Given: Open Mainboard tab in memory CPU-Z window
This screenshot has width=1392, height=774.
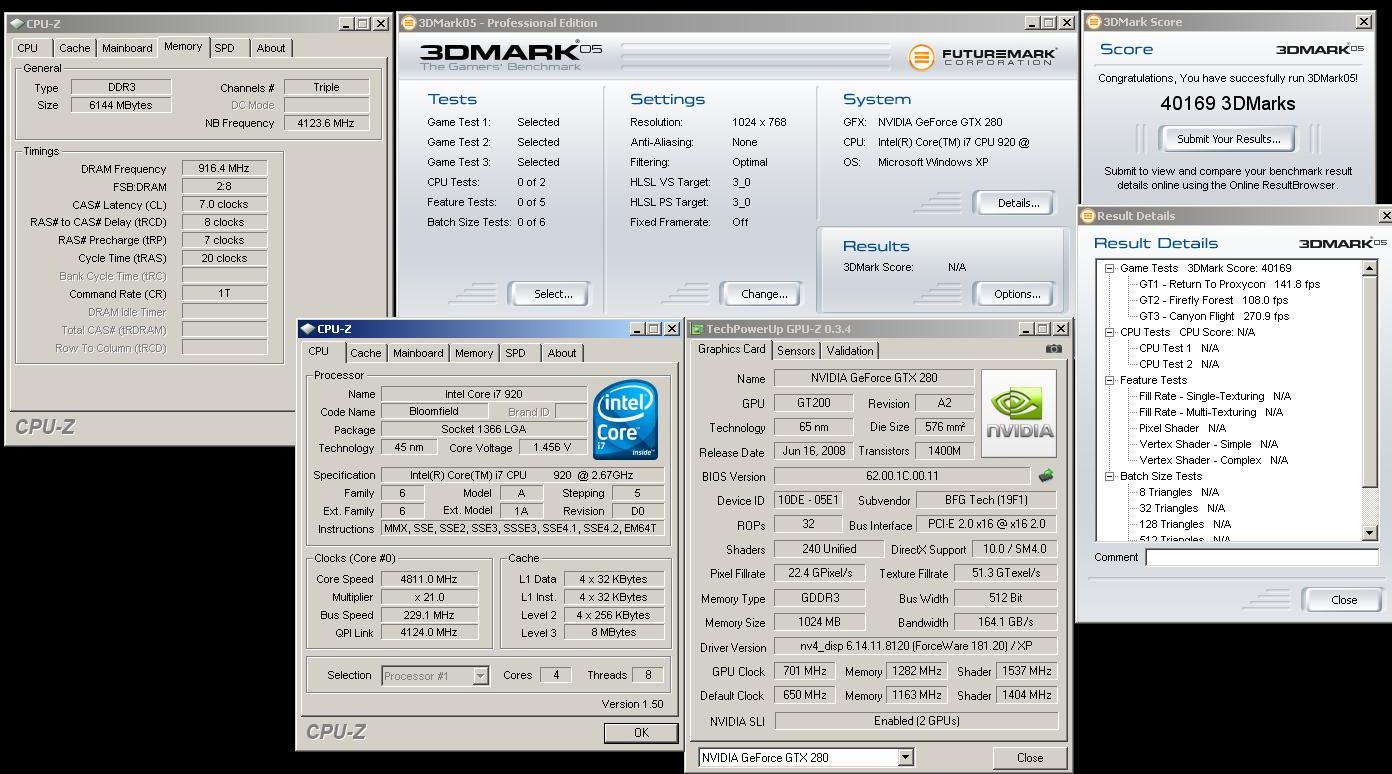Looking at the screenshot, I should 127,48.
